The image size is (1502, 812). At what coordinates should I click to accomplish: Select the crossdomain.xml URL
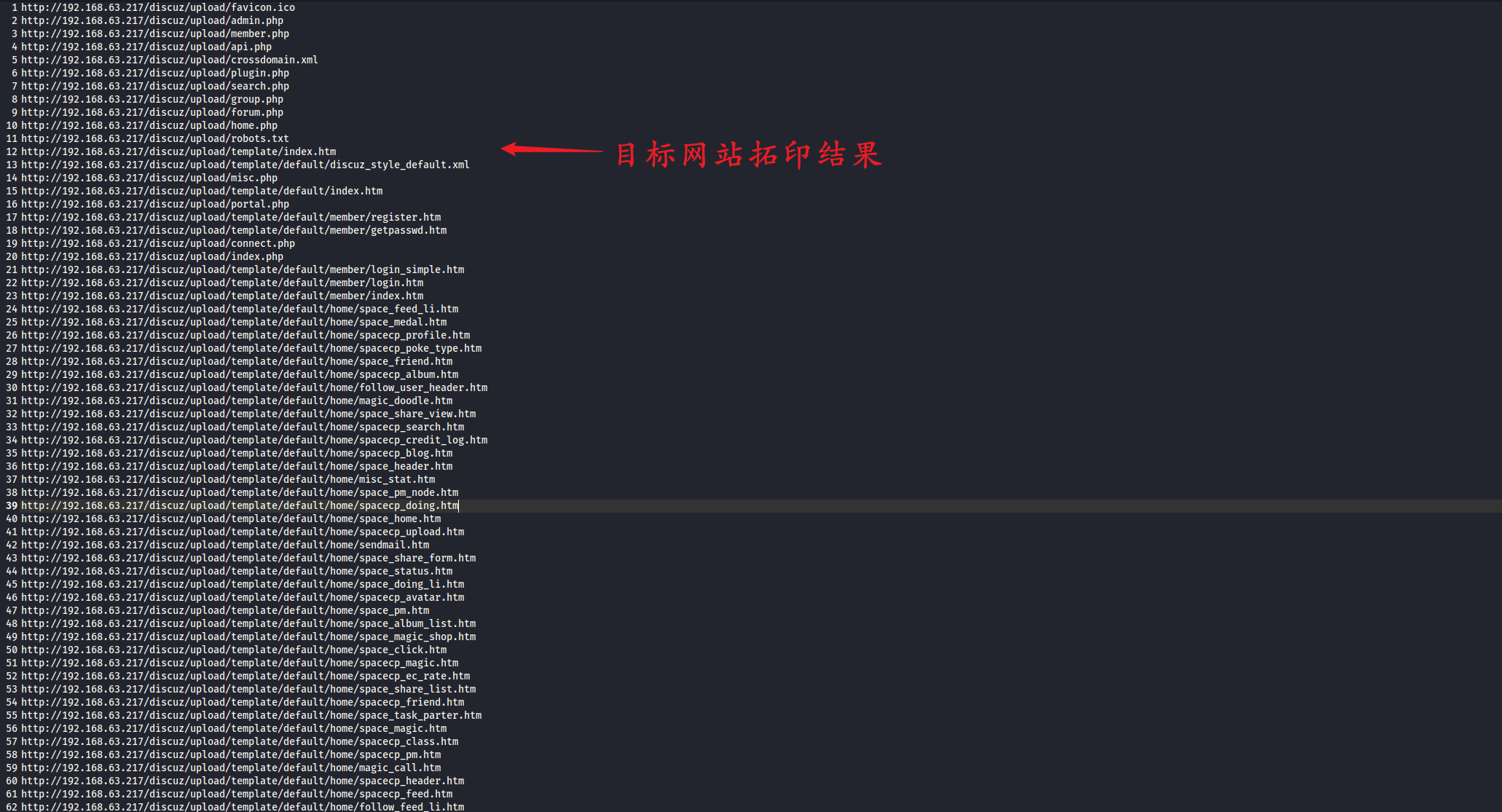[170, 60]
